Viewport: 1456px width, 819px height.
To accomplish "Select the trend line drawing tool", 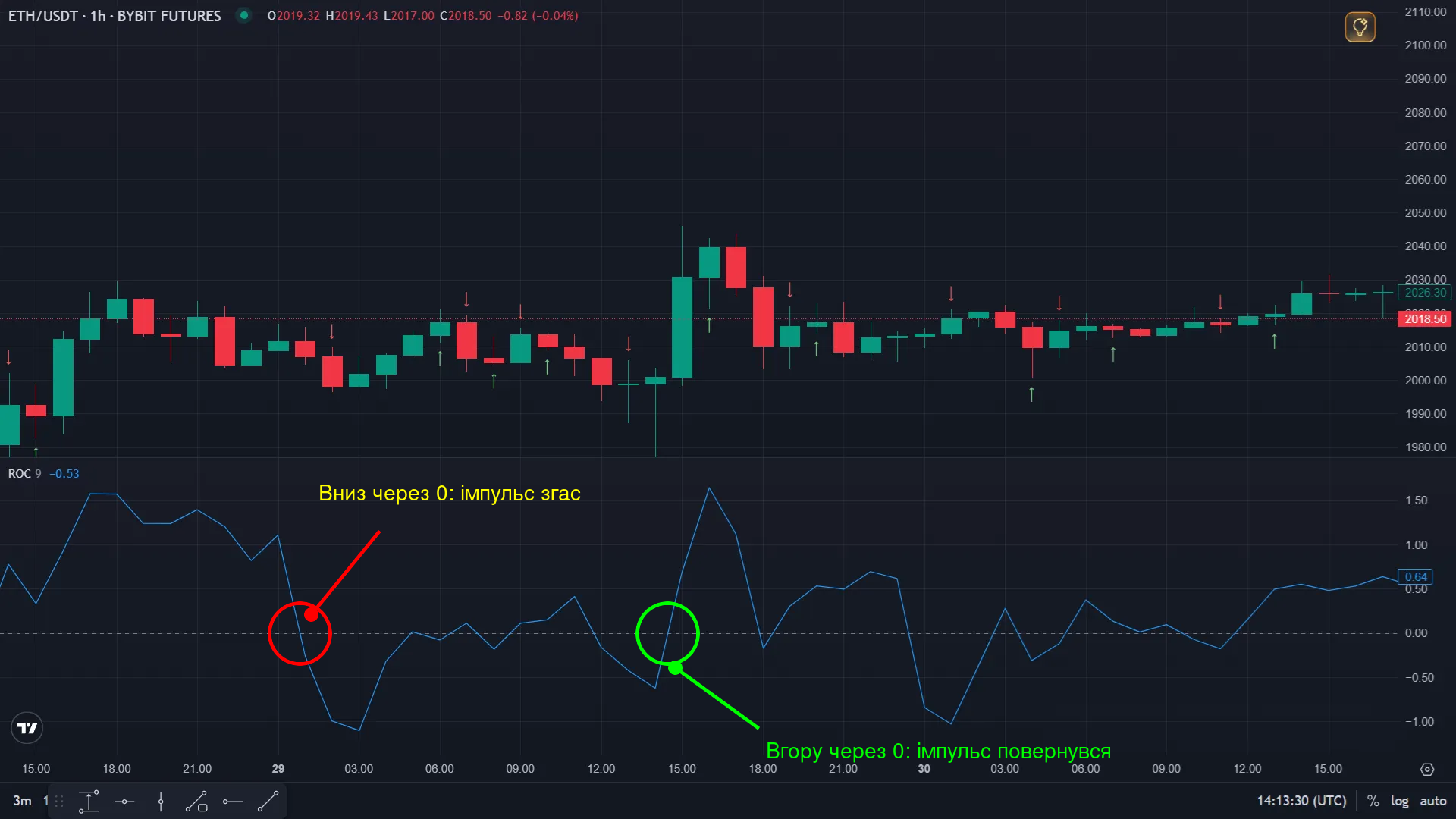I will 268,802.
